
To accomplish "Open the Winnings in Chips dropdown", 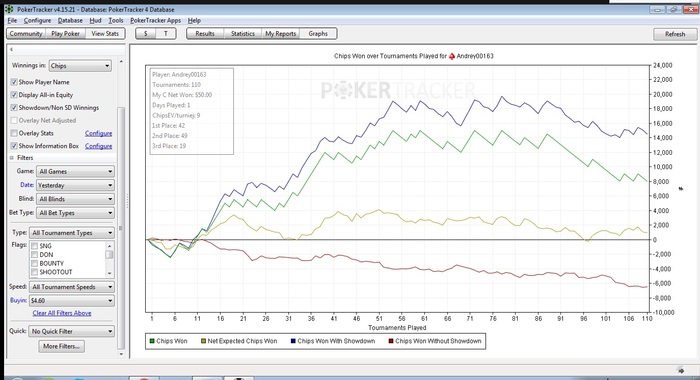I will click(x=80, y=66).
